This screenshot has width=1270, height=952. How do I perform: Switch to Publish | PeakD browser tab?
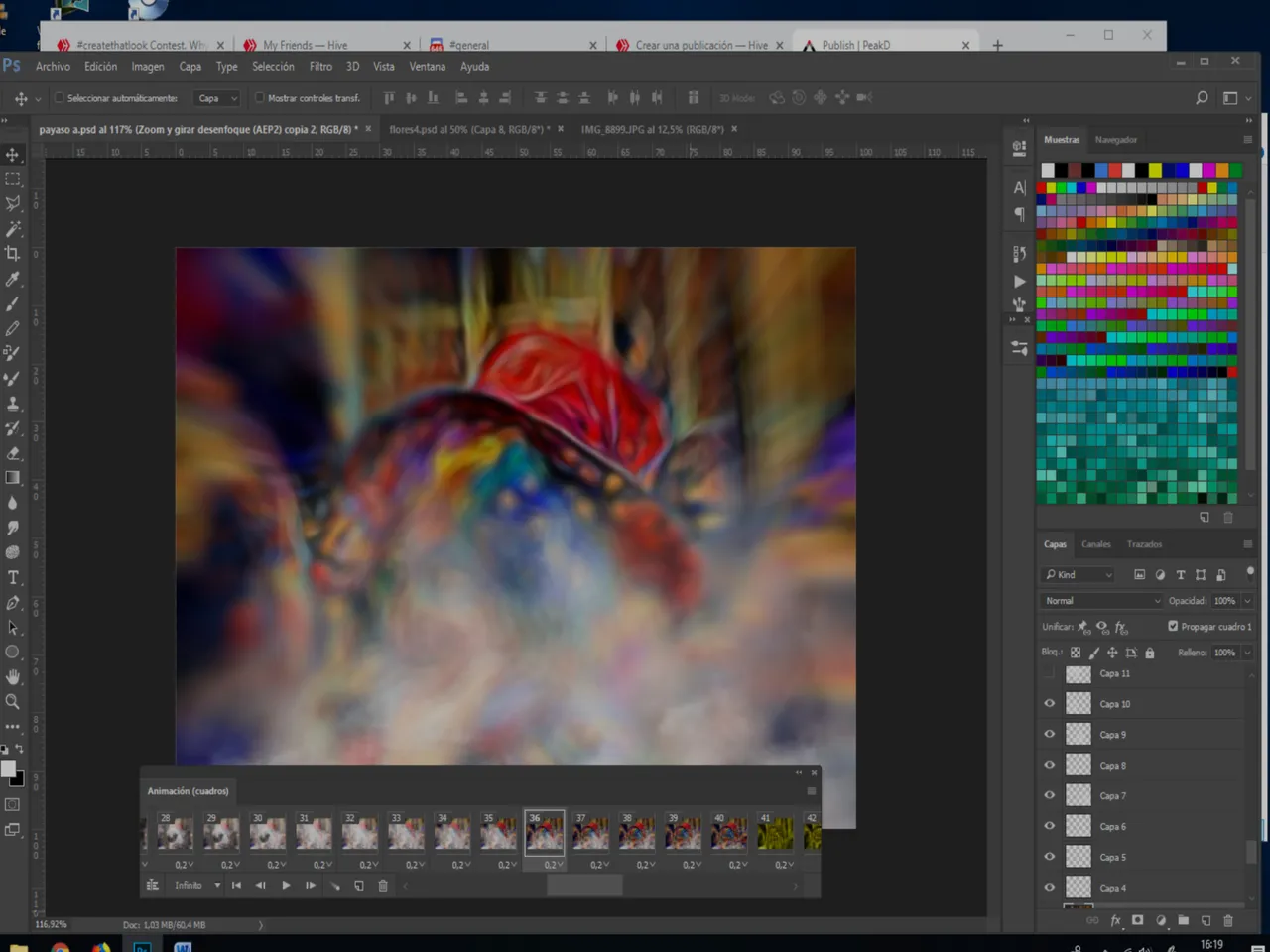click(886, 45)
